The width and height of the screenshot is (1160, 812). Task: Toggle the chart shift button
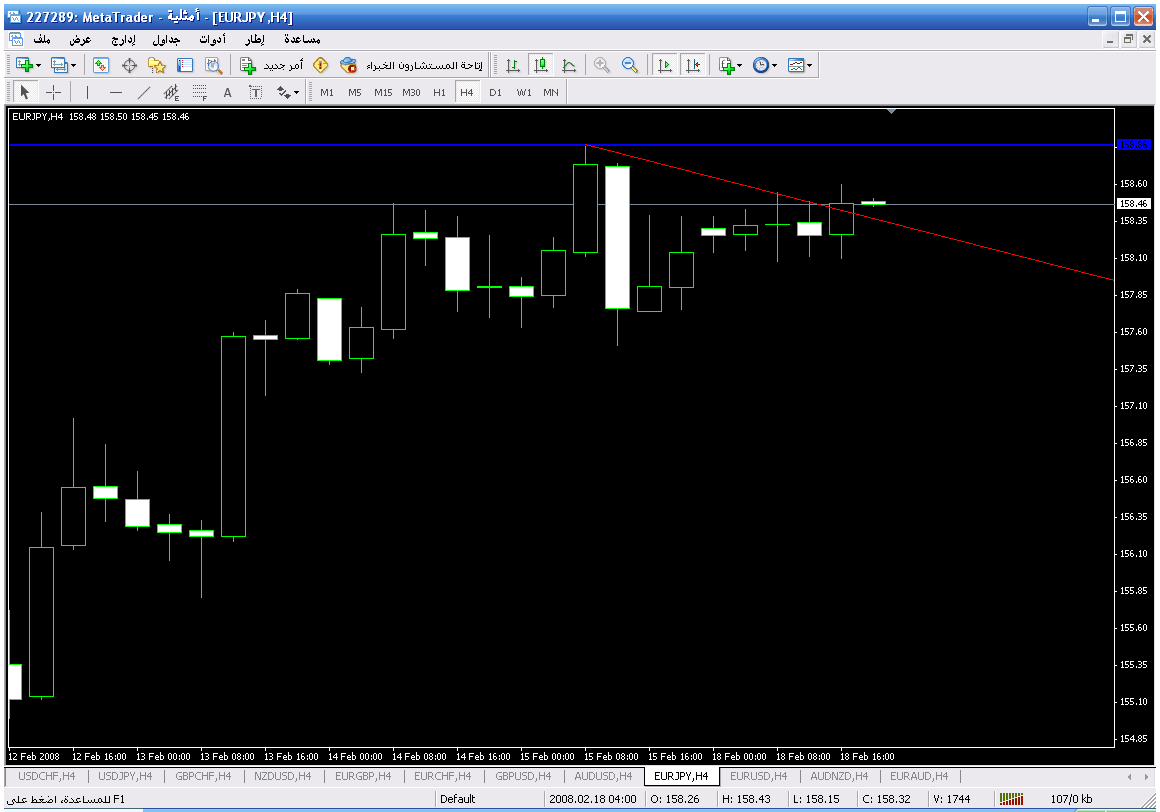pos(692,65)
